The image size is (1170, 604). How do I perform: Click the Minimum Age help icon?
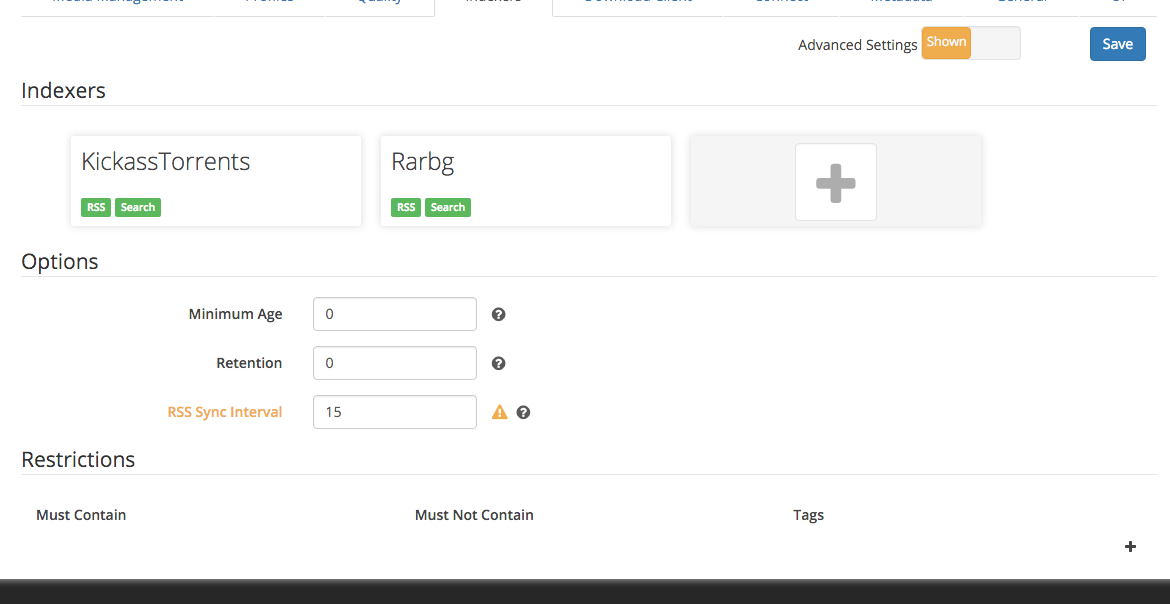point(499,314)
